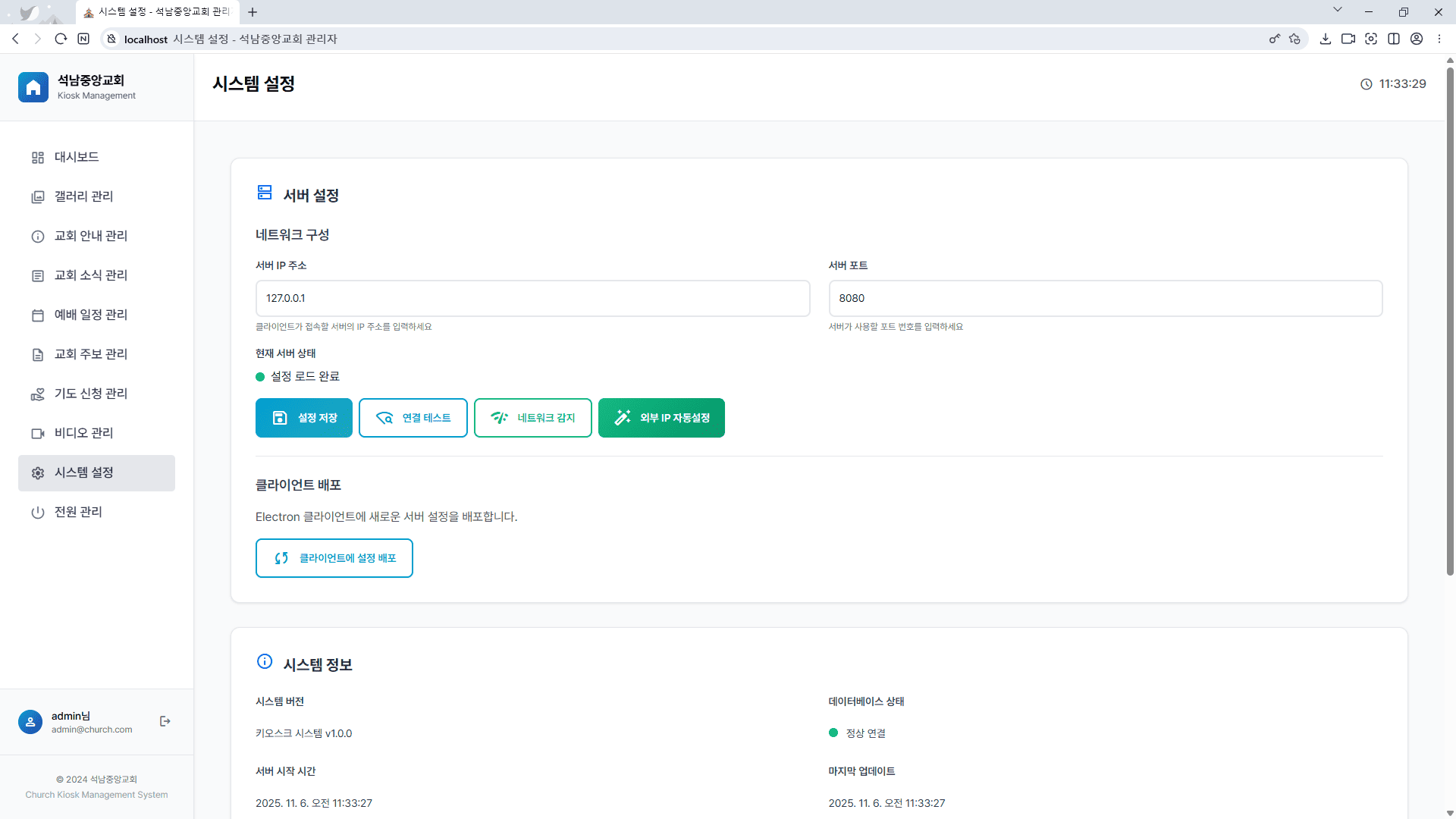Open the tab search dropdown chevron
This screenshot has width=1456, height=819.
coord(1337,11)
